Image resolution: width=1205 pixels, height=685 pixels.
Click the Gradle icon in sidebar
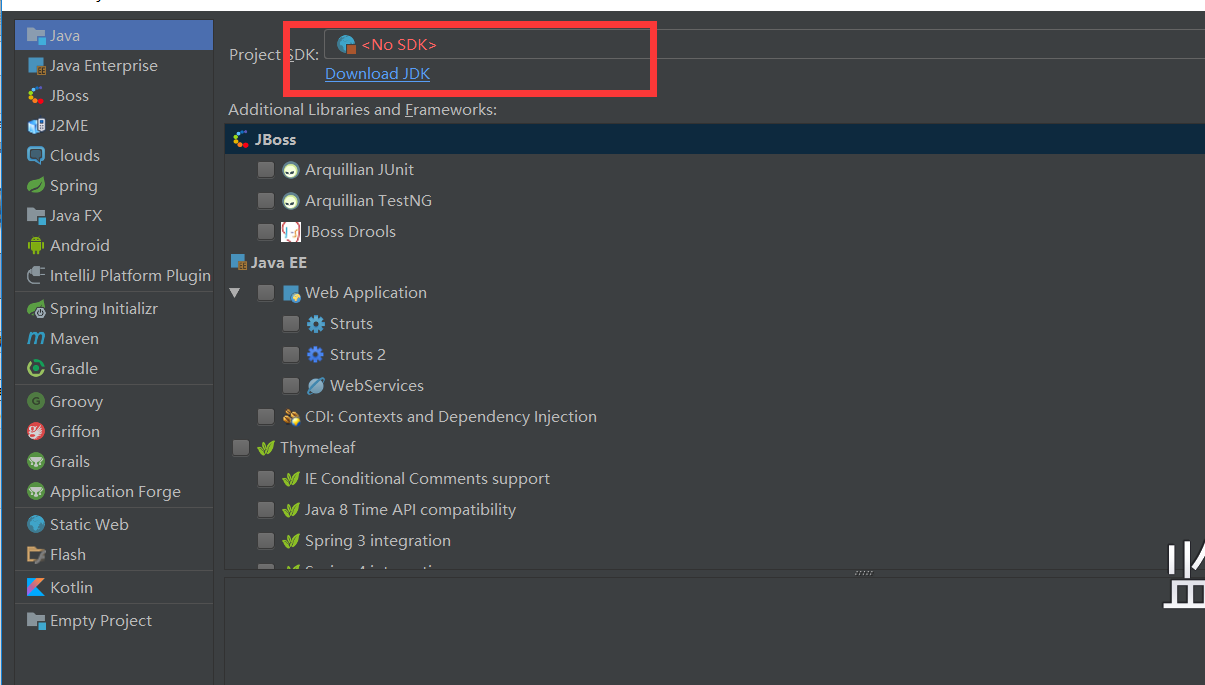coord(36,369)
